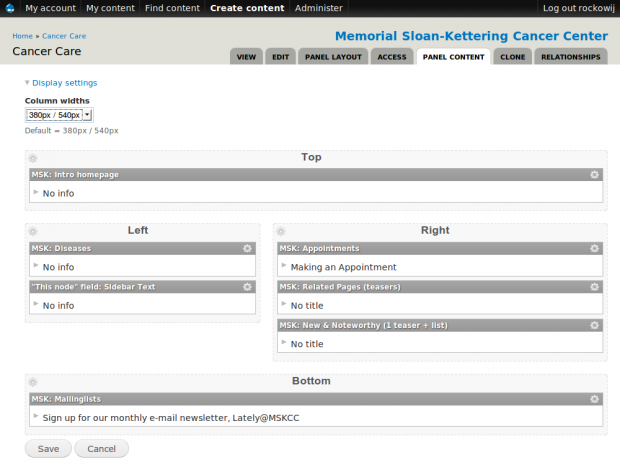Click the Right region gear icon
Screen dimensions: 620x465
281,232
